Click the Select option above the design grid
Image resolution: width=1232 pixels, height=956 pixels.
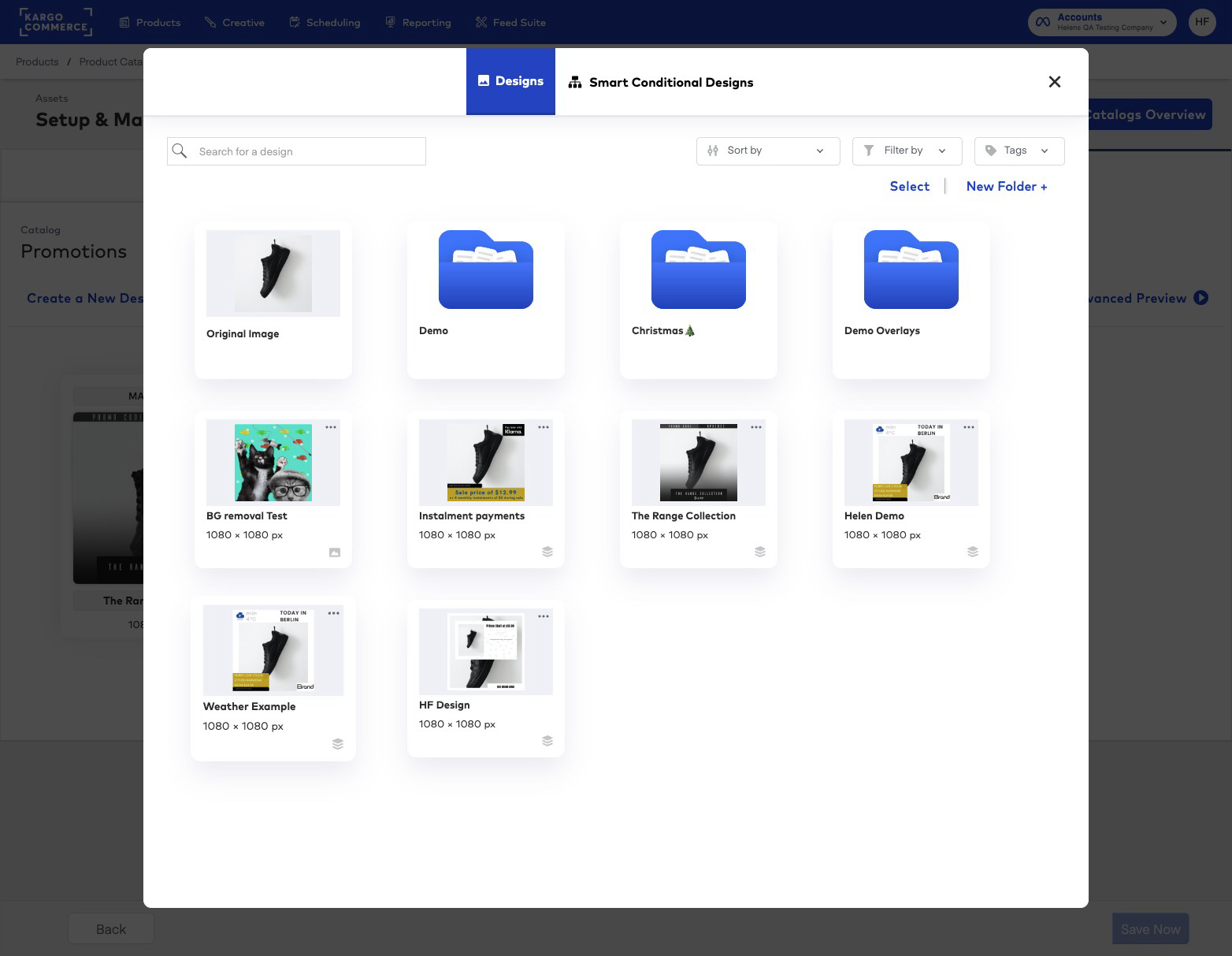pos(909,186)
